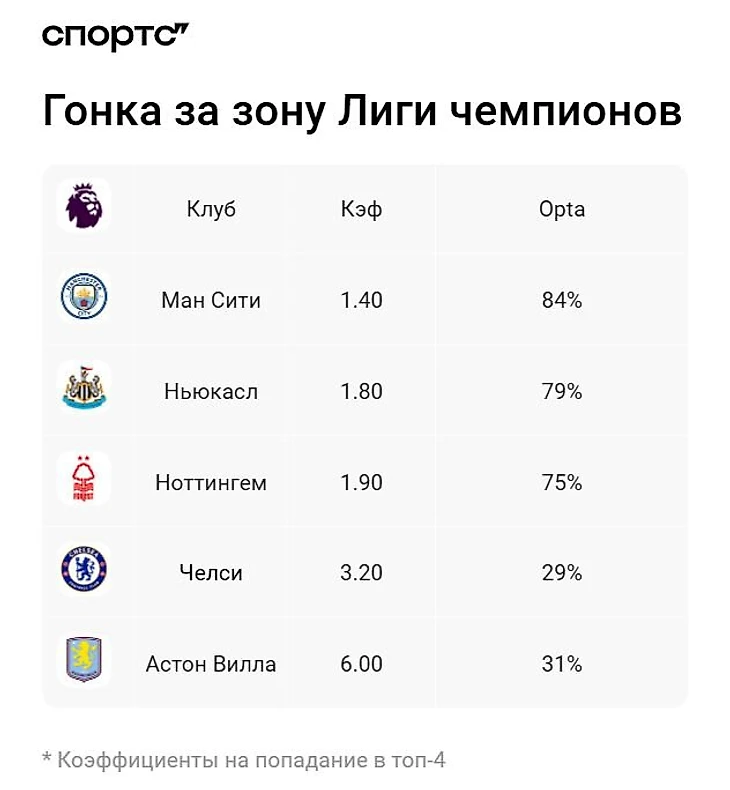
Task: Select the Aston Villa crest
Action: pyautogui.click(x=84, y=661)
